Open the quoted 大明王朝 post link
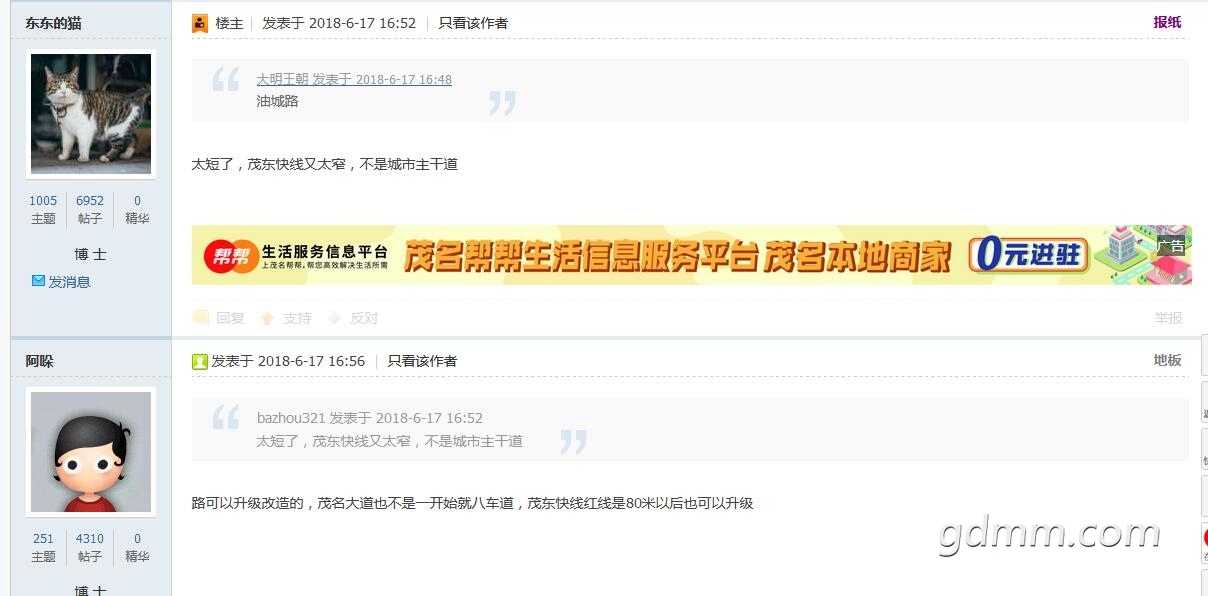 click(x=354, y=79)
